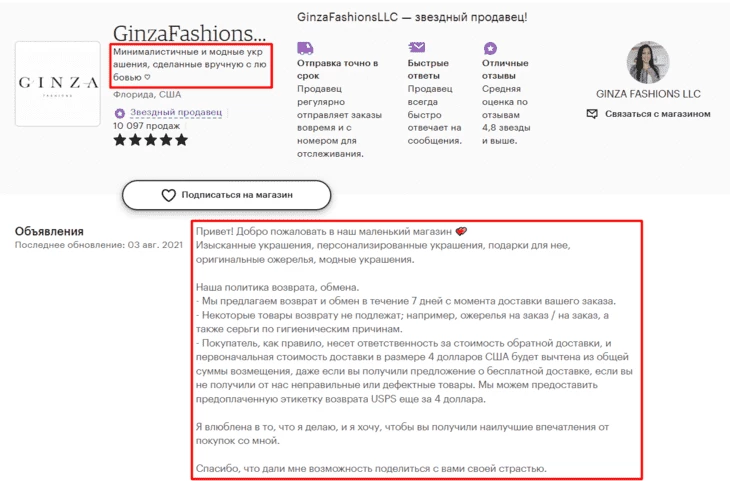
Task: Click the Быстрые ответы heading
Action: click(428, 69)
